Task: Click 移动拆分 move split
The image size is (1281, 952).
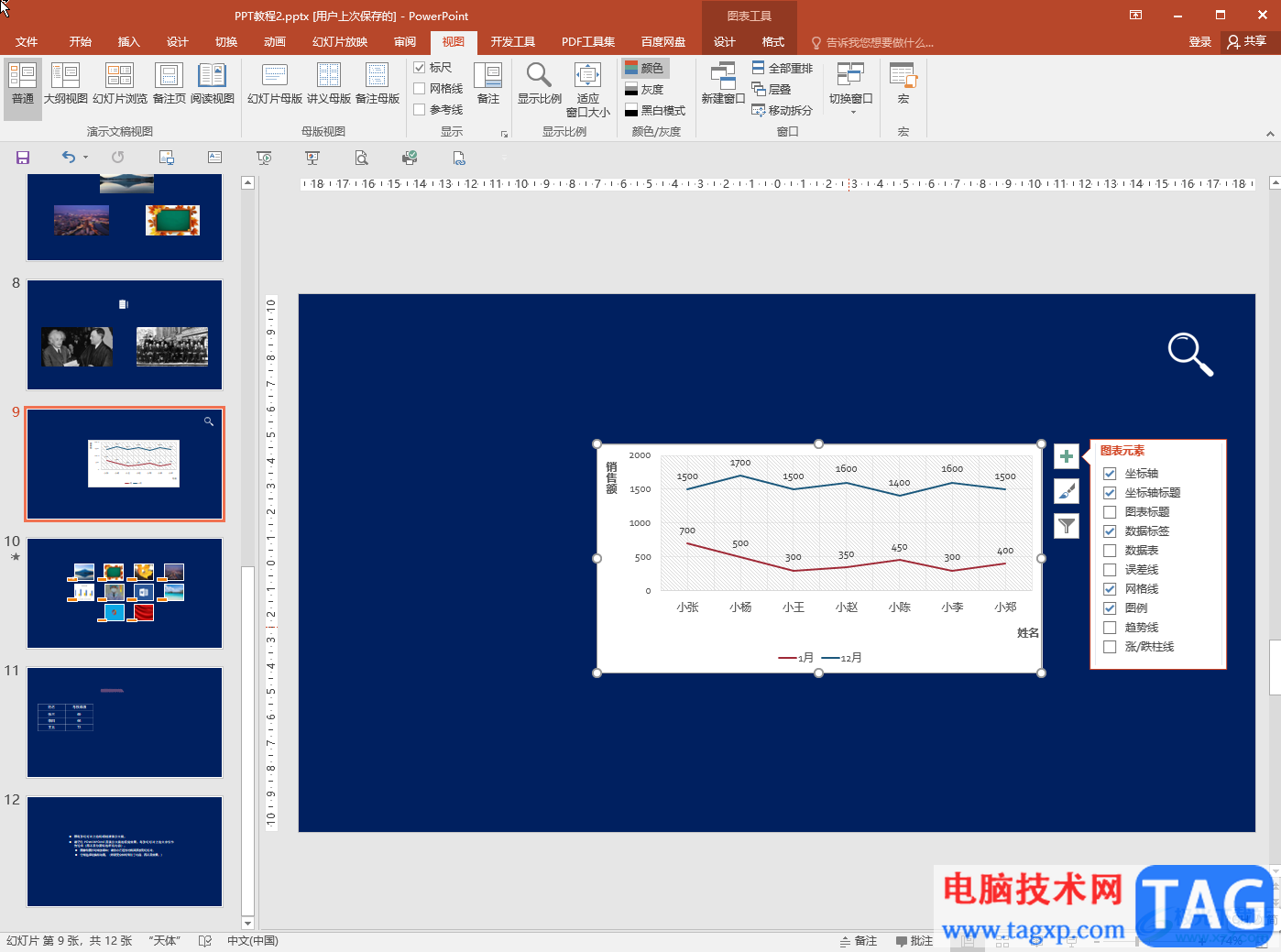Action: (783, 110)
